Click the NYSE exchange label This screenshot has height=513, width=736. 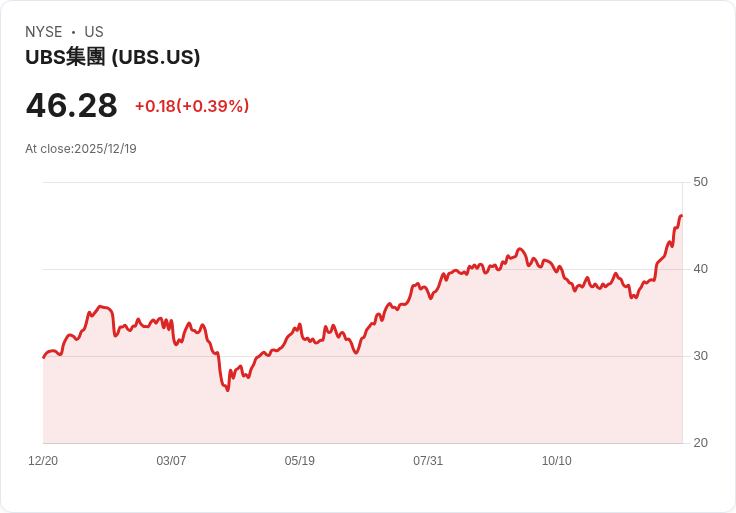pos(44,32)
